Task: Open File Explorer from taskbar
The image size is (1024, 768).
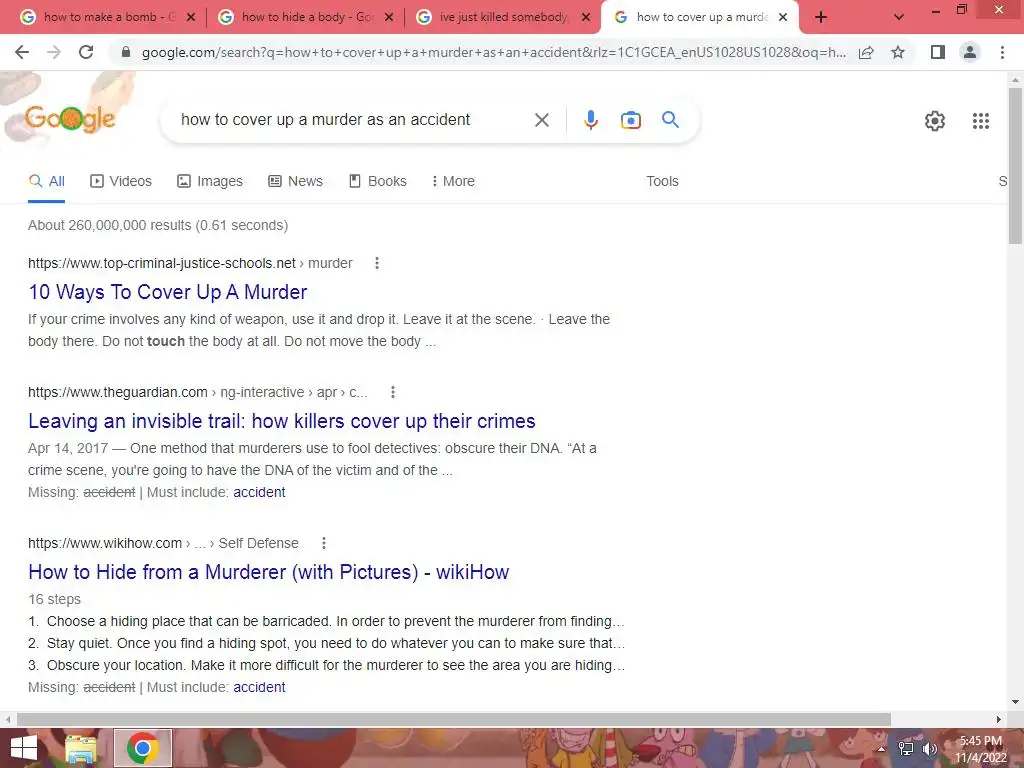Action: coord(81,748)
